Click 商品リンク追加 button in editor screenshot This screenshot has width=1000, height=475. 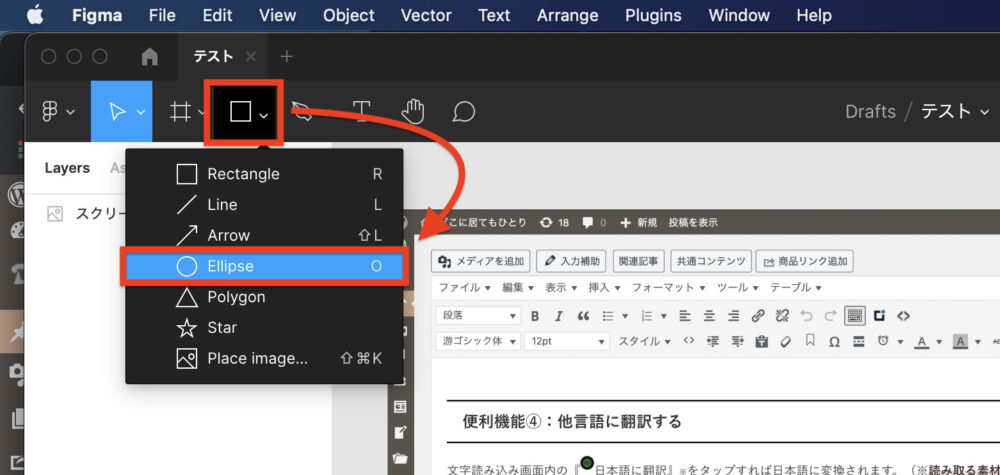point(805,261)
